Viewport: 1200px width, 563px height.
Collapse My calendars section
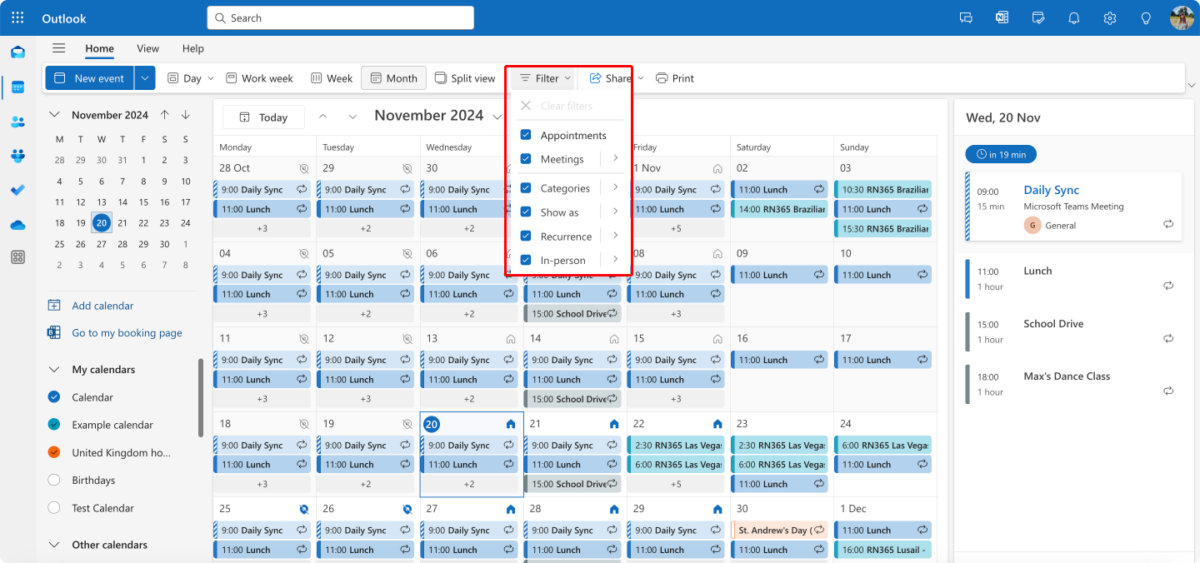pos(54,369)
